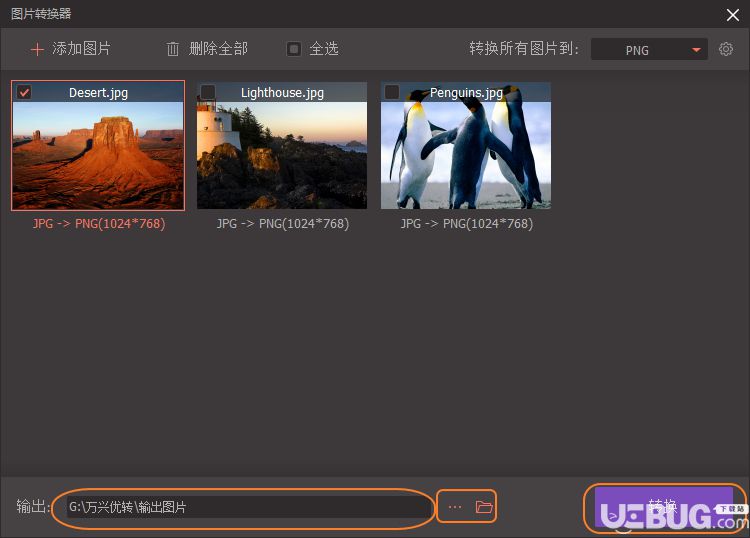Viewport: 750px width, 538px height.
Task: Click the purple 转换 convert button
Action: point(663,506)
